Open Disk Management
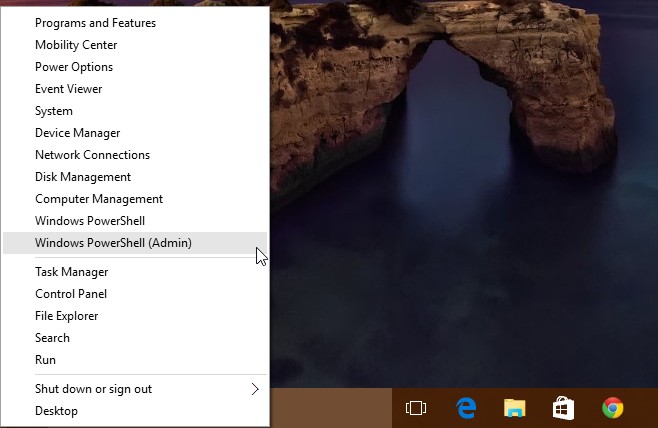The height and width of the screenshot is (428, 658). click(135, 177)
